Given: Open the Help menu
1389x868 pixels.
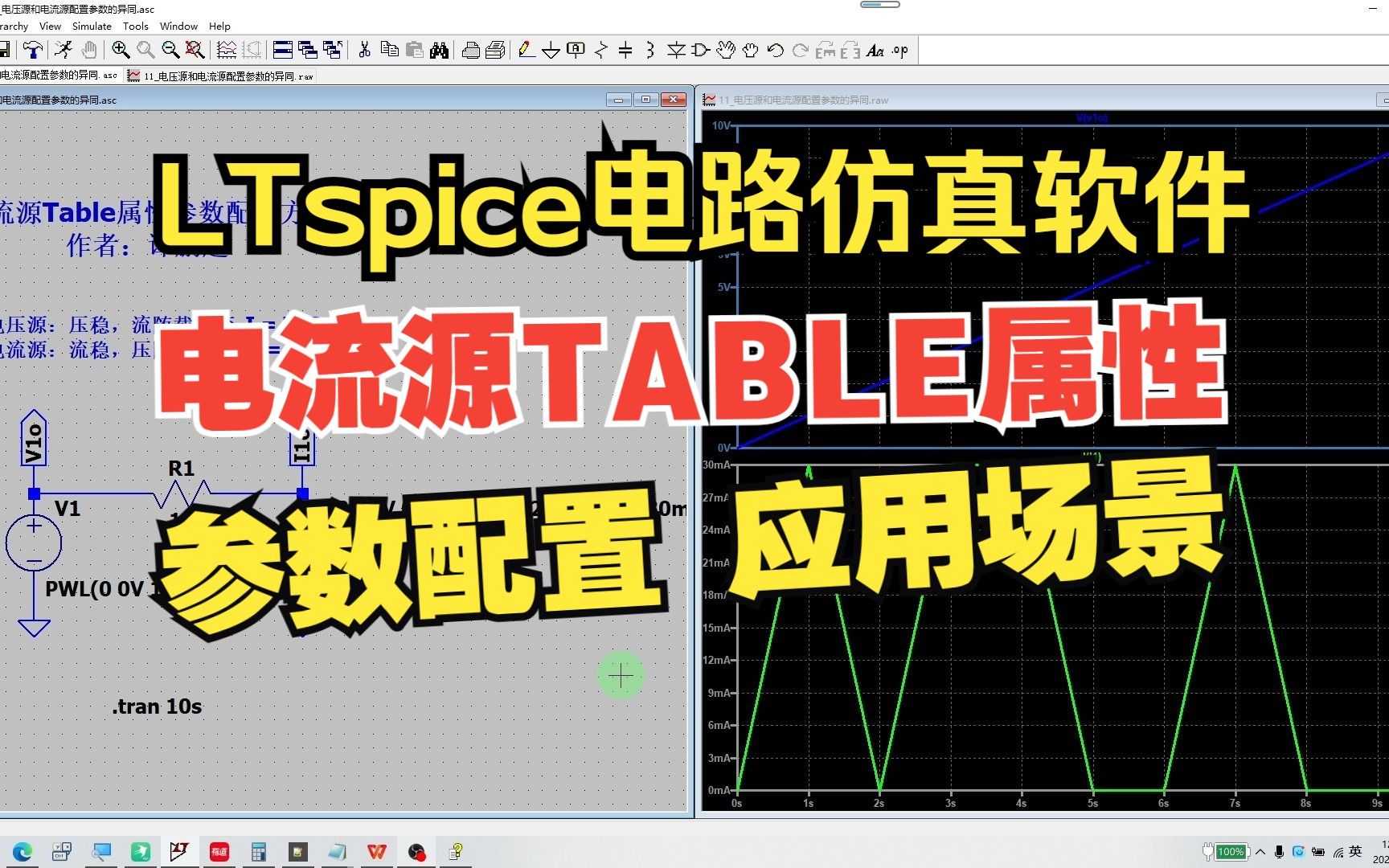Looking at the screenshot, I should tap(219, 26).
